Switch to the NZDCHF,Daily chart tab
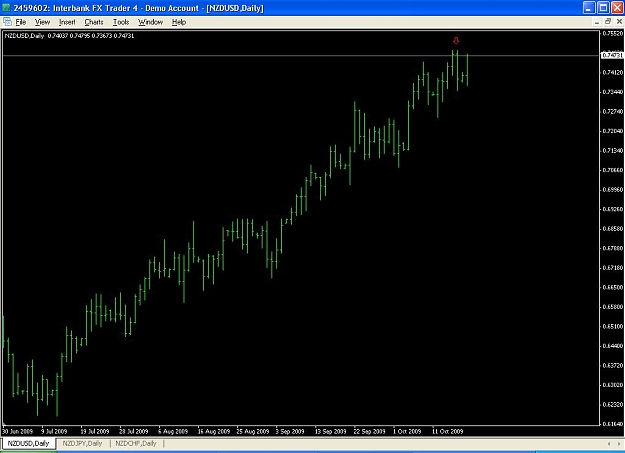 (x=136, y=443)
